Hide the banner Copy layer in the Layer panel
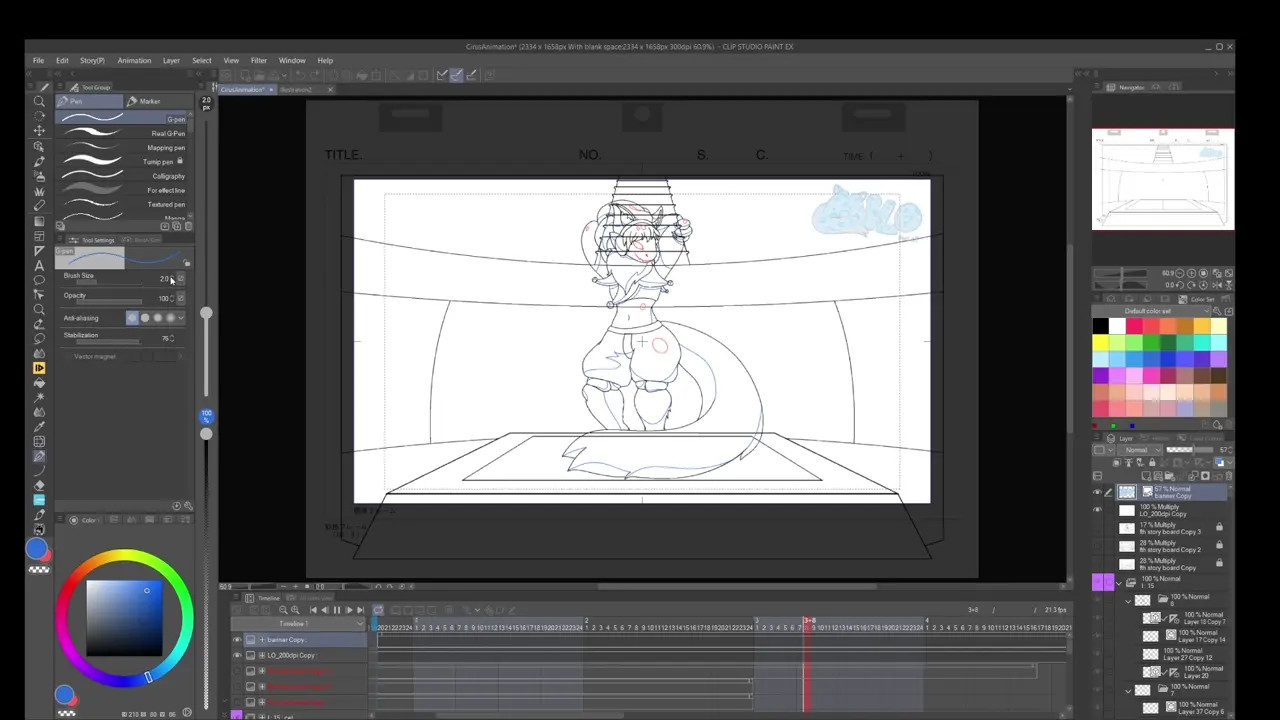Screen dimensions: 1280x720 [x=1097, y=491]
